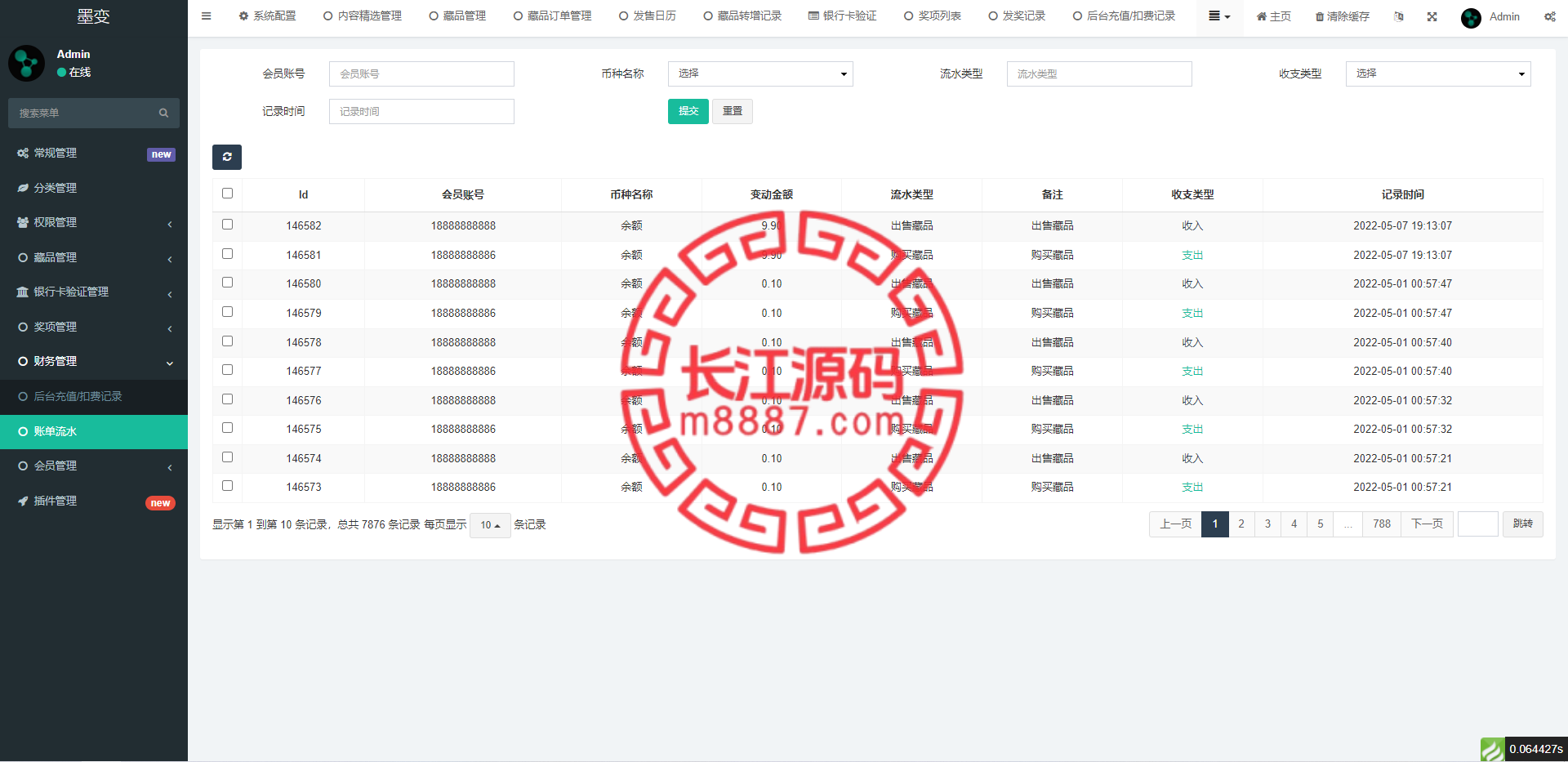Select all rows with header checkbox
The image size is (1568, 762).
point(227,194)
